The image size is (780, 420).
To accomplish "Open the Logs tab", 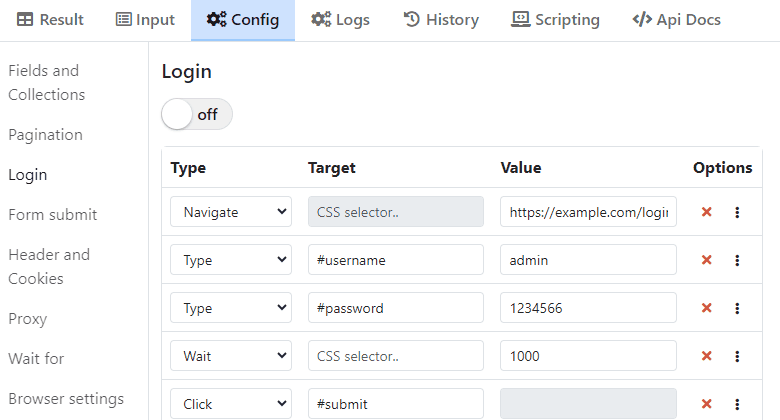I will tap(340, 20).
